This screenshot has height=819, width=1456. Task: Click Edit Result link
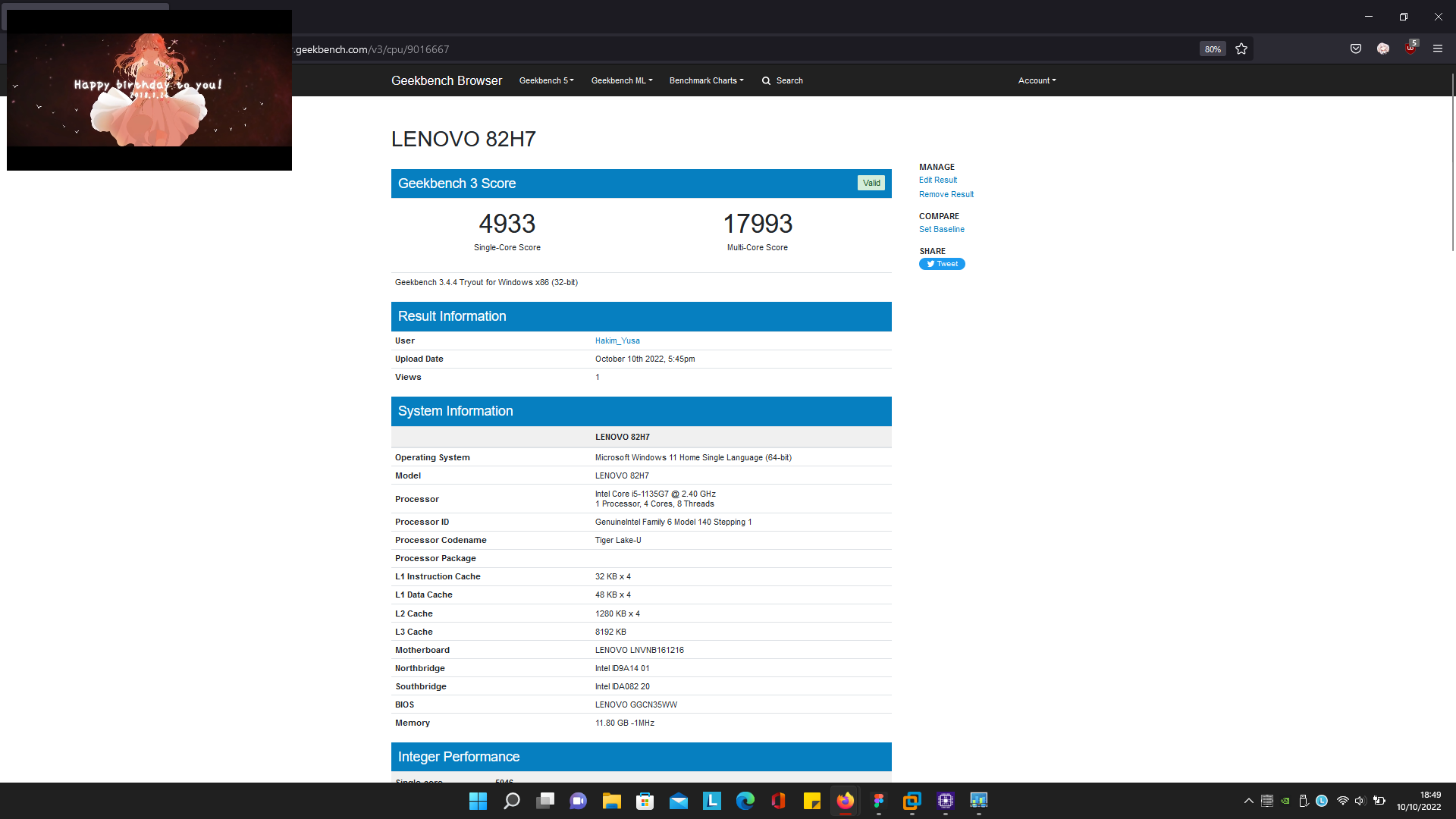pos(938,180)
